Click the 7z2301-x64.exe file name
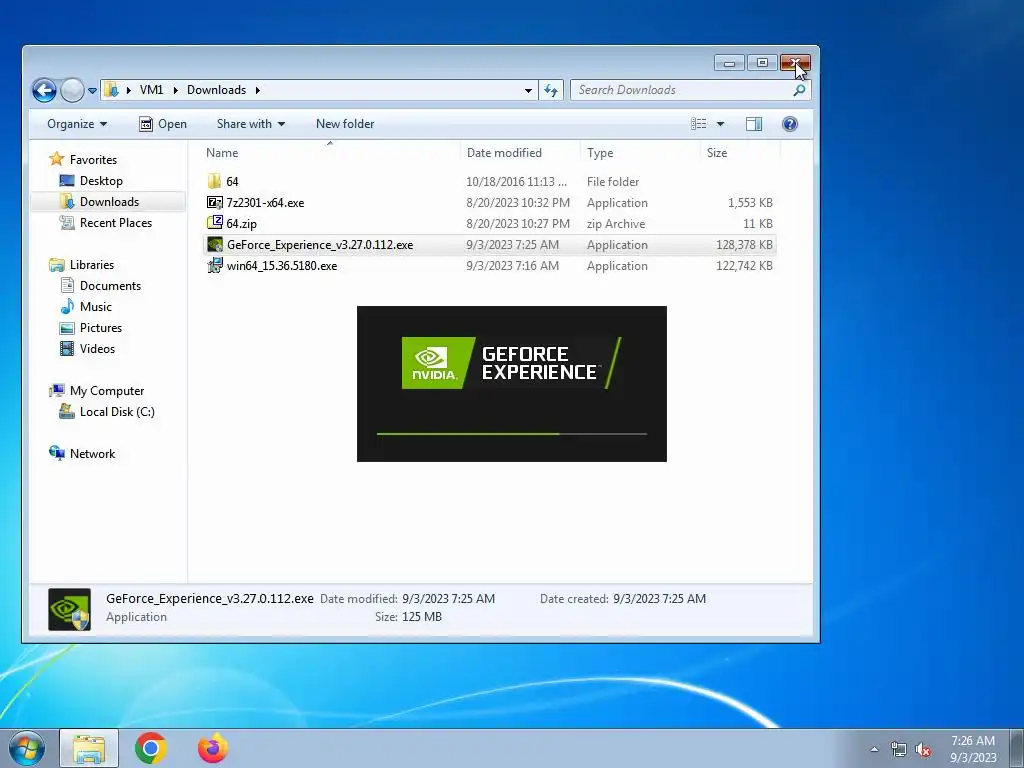1024x768 pixels. click(x=265, y=203)
